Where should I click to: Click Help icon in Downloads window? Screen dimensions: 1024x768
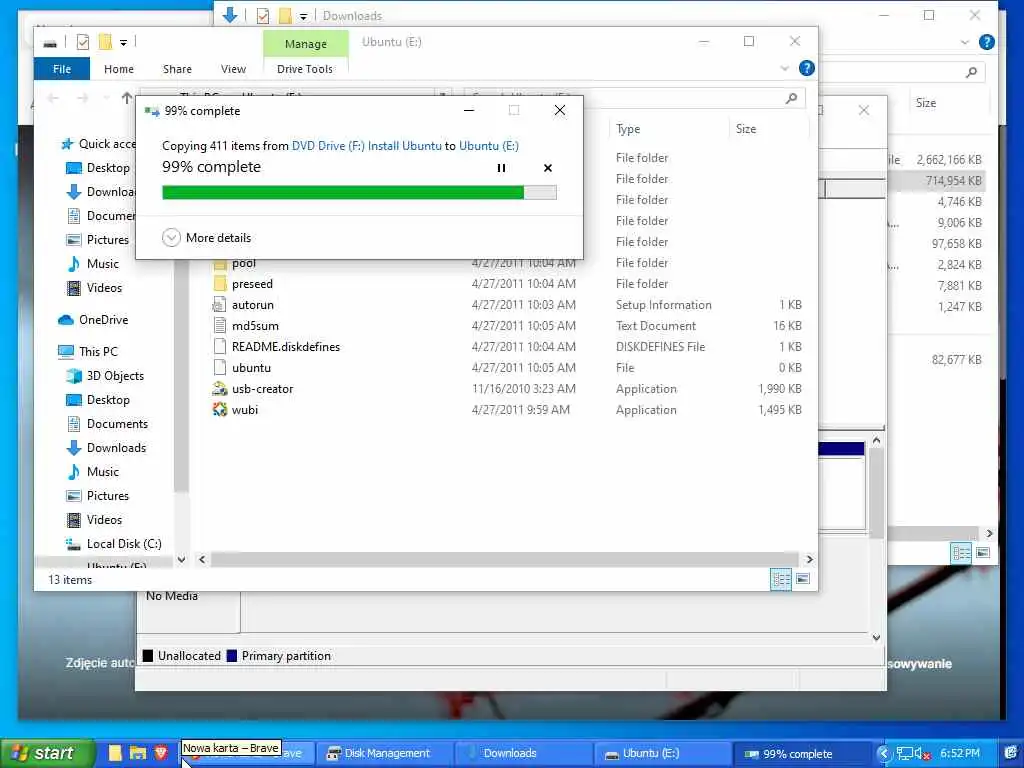point(987,42)
